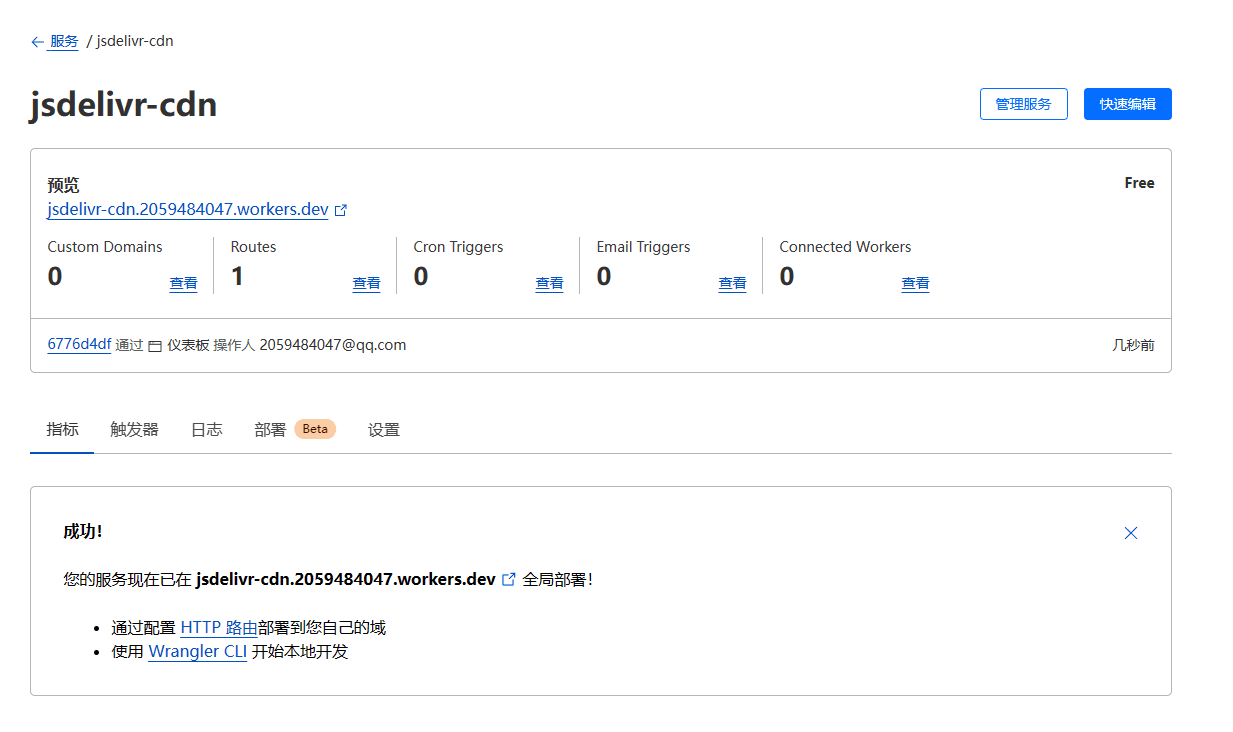The height and width of the screenshot is (732, 1233).
Task: Click the Cron Triggers label
Action: coord(458,247)
